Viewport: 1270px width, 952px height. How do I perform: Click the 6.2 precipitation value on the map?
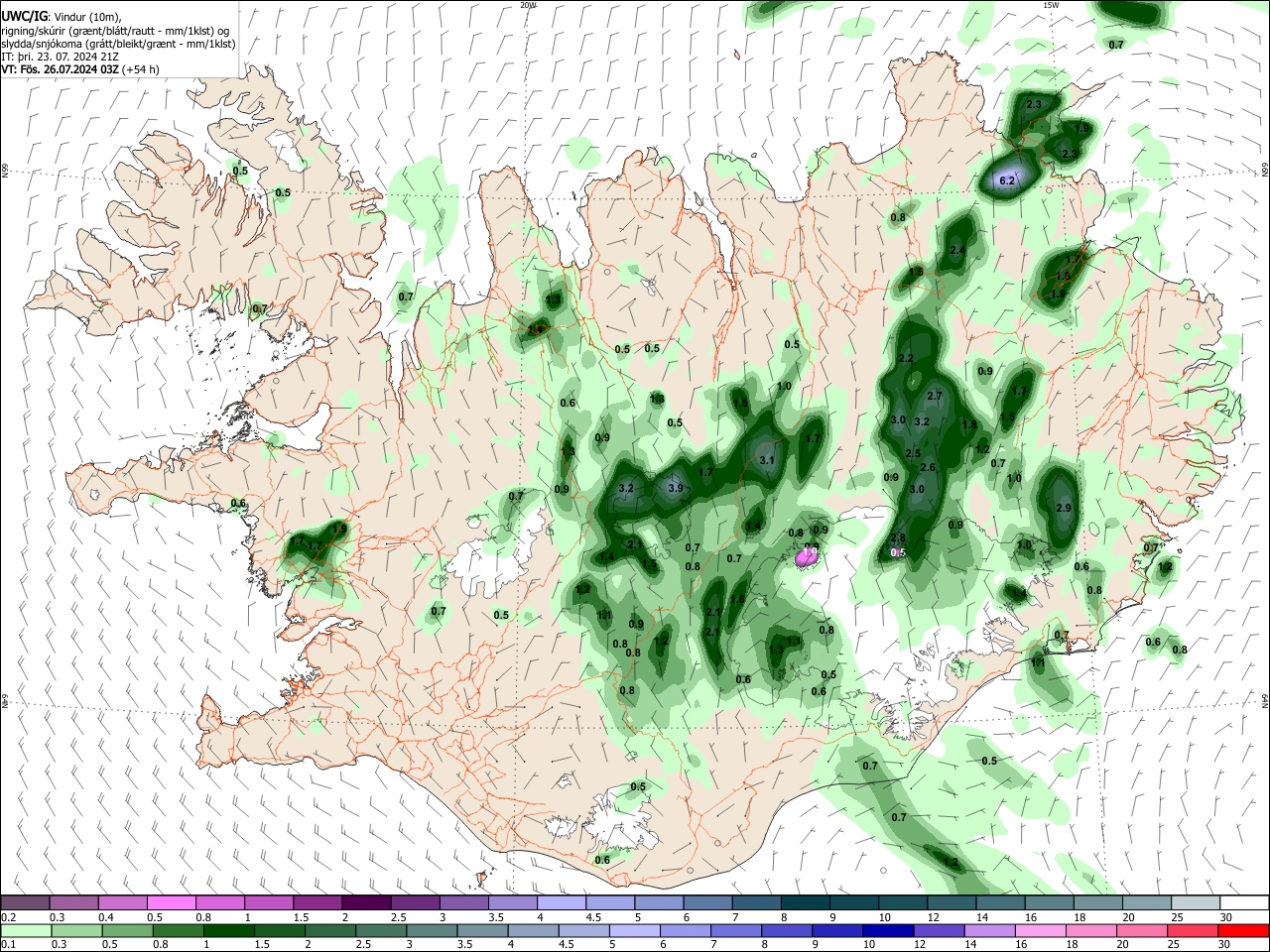pos(1007,180)
